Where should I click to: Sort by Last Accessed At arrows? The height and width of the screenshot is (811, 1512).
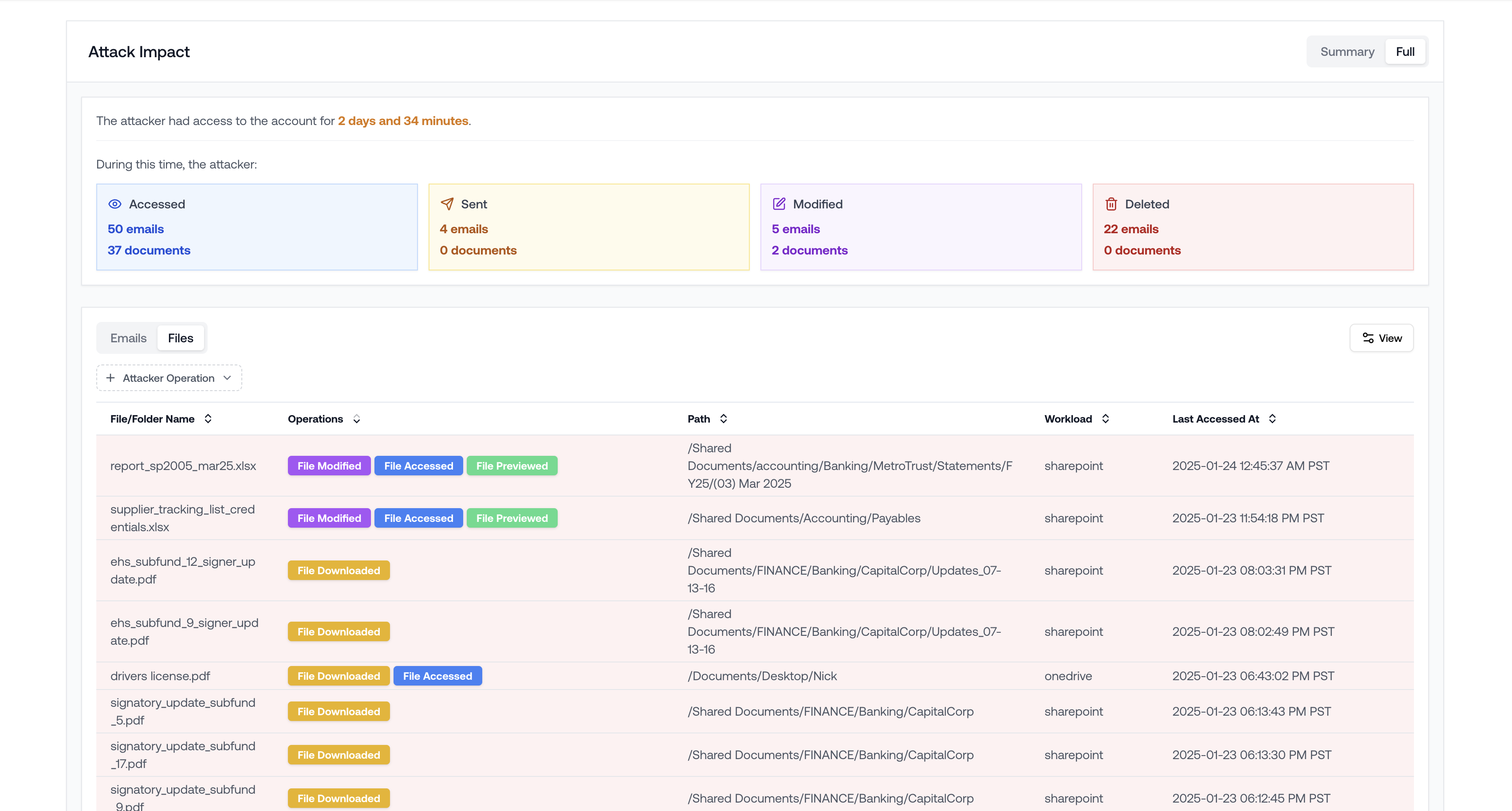point(1272,419)
